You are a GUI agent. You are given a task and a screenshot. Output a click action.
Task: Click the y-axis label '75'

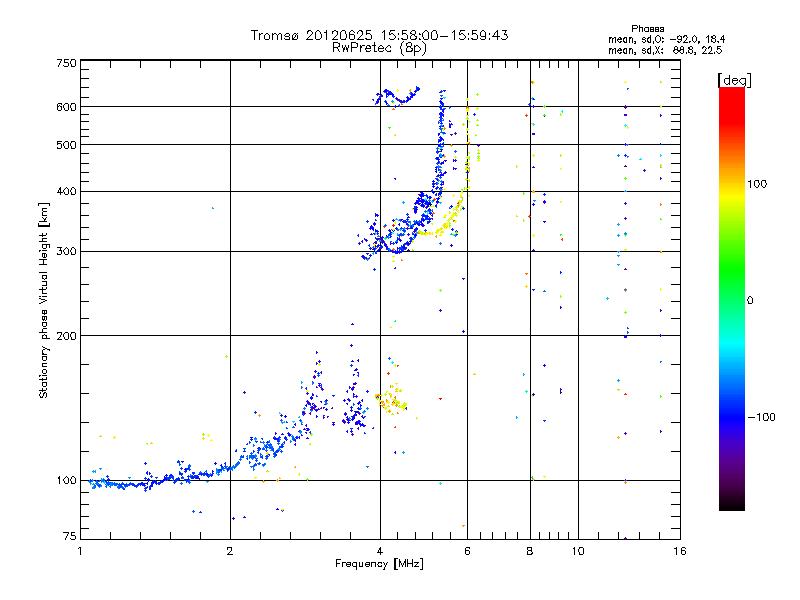pos(70,536)
